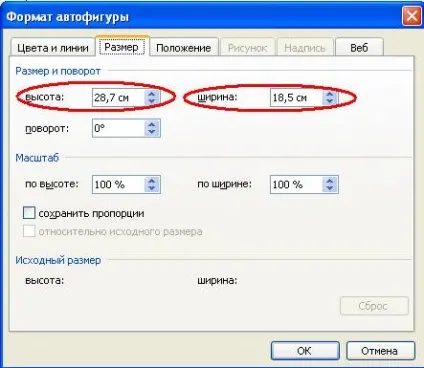
Task: Decrease по высоте scale down arrow
Action: pos(152,188)
